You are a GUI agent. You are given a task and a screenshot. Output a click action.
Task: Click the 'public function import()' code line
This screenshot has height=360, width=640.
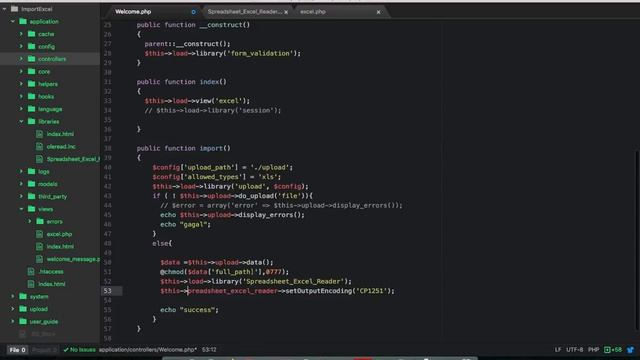183,148
